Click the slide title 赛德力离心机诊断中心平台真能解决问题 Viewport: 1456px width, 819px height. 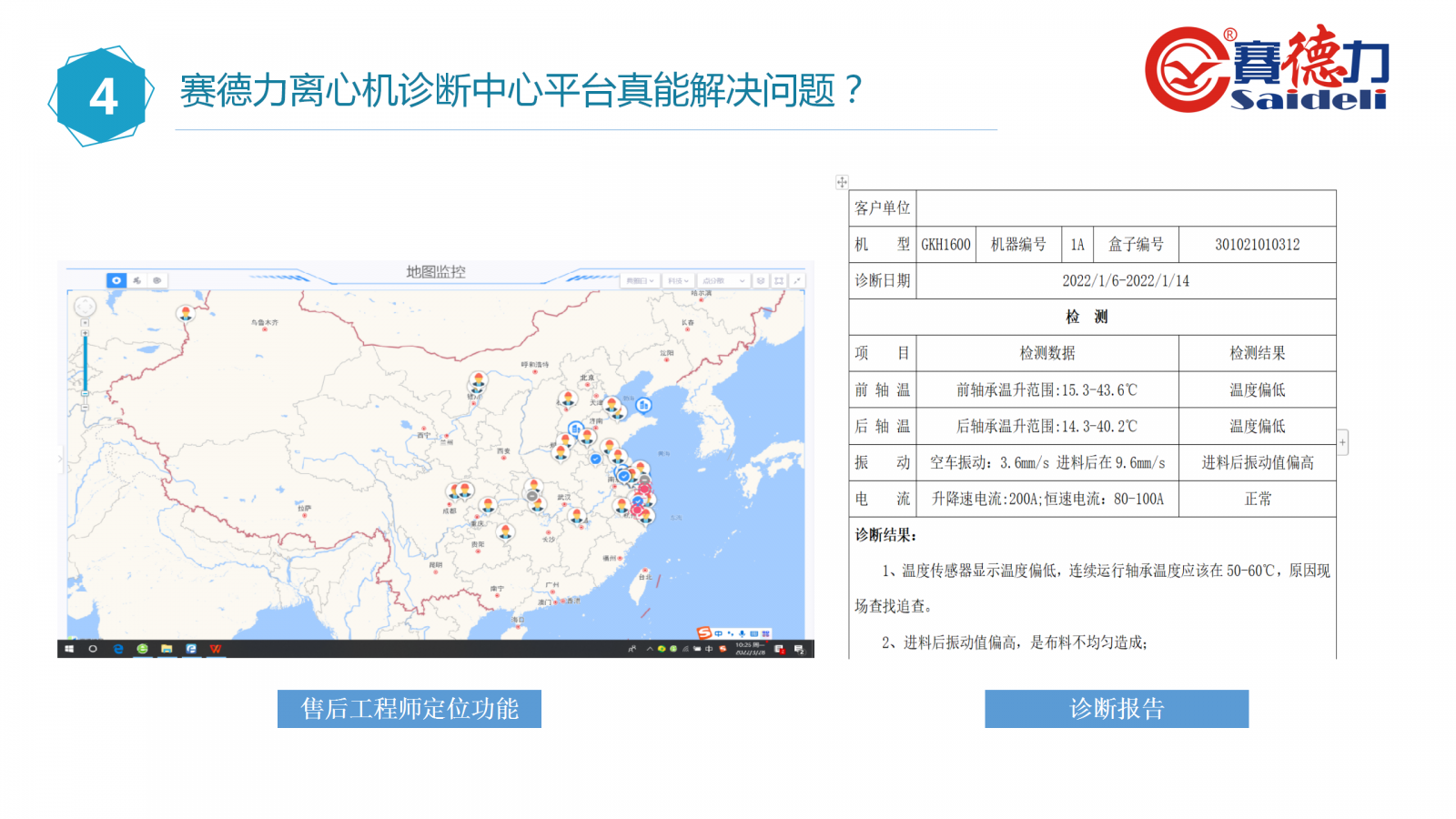pos(521,90)
